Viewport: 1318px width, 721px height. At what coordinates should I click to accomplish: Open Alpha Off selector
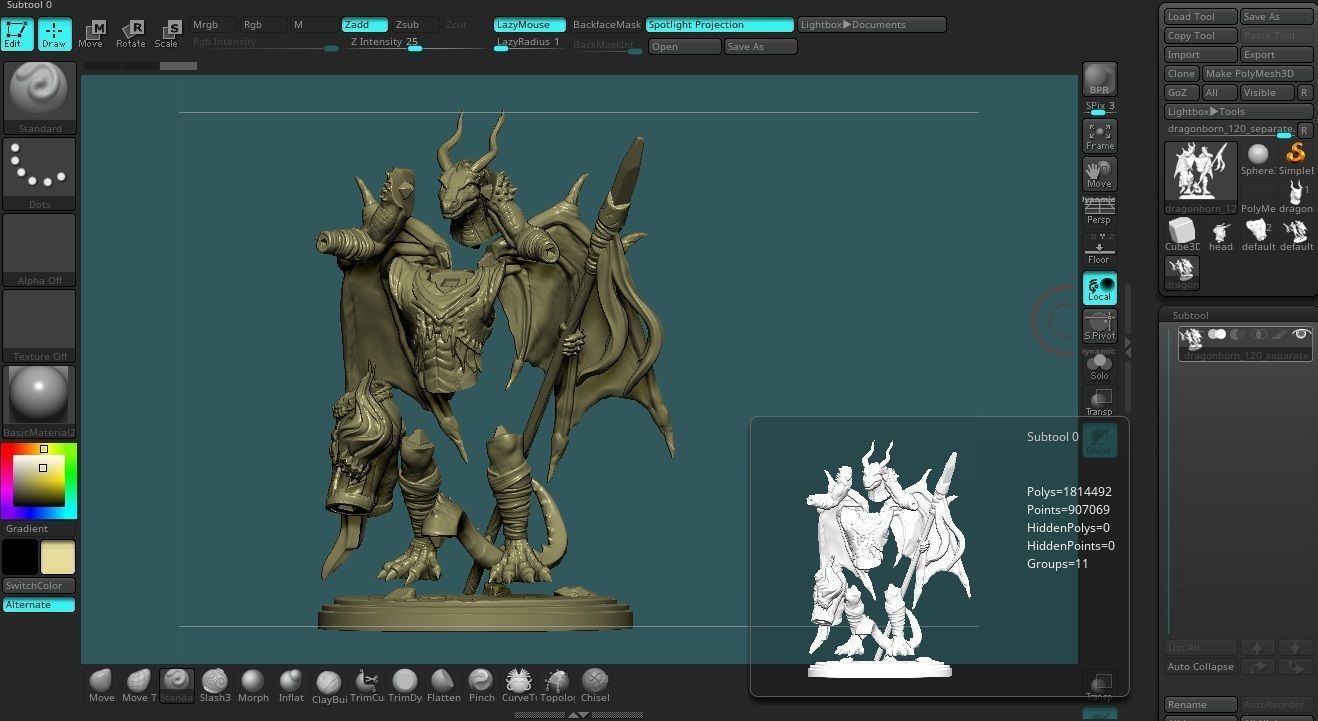point(40,250)
